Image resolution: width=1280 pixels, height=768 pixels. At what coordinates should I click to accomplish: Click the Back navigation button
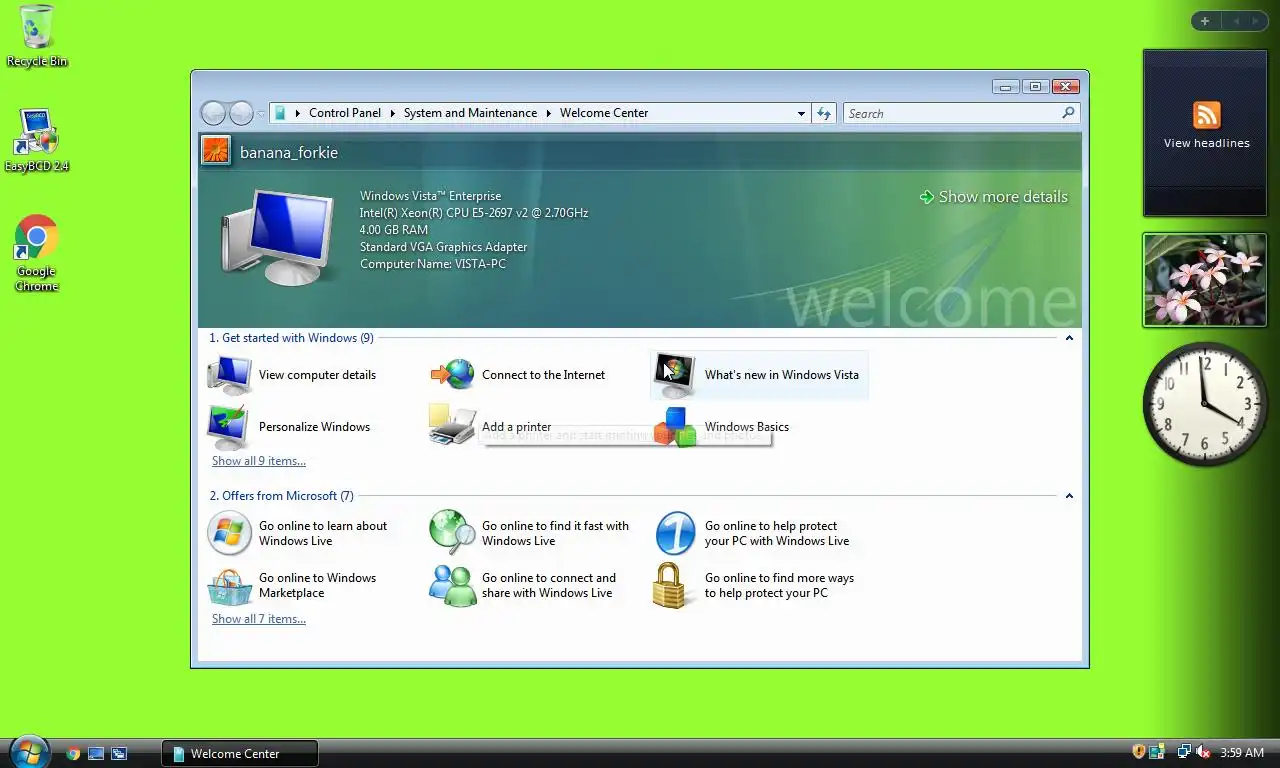(213, 113)
